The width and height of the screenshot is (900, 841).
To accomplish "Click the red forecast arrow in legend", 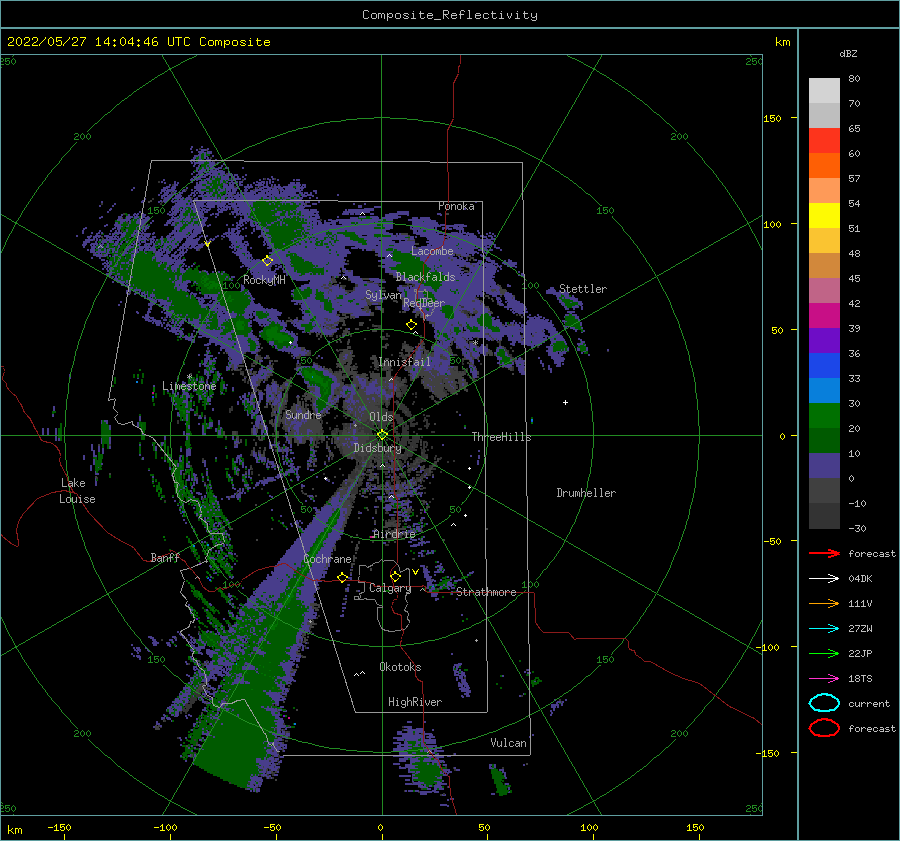I will (x=824, y=553).
